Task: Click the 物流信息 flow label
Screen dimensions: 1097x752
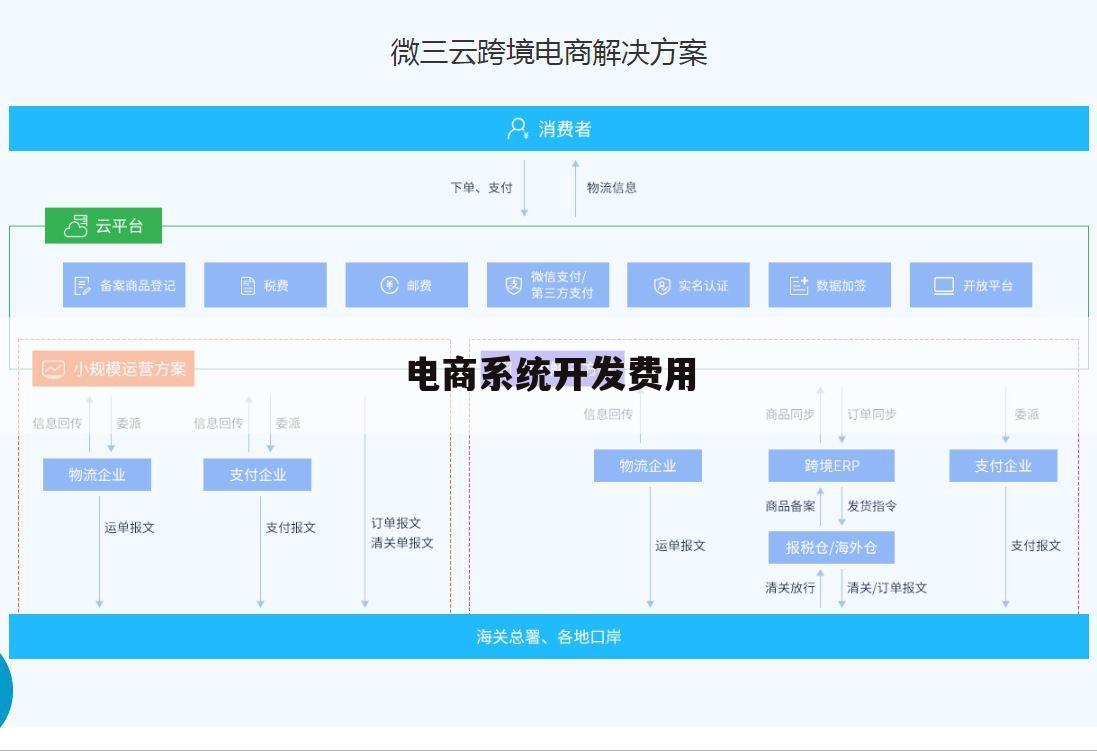Action: pyautogui.click(x=612, y=188)
